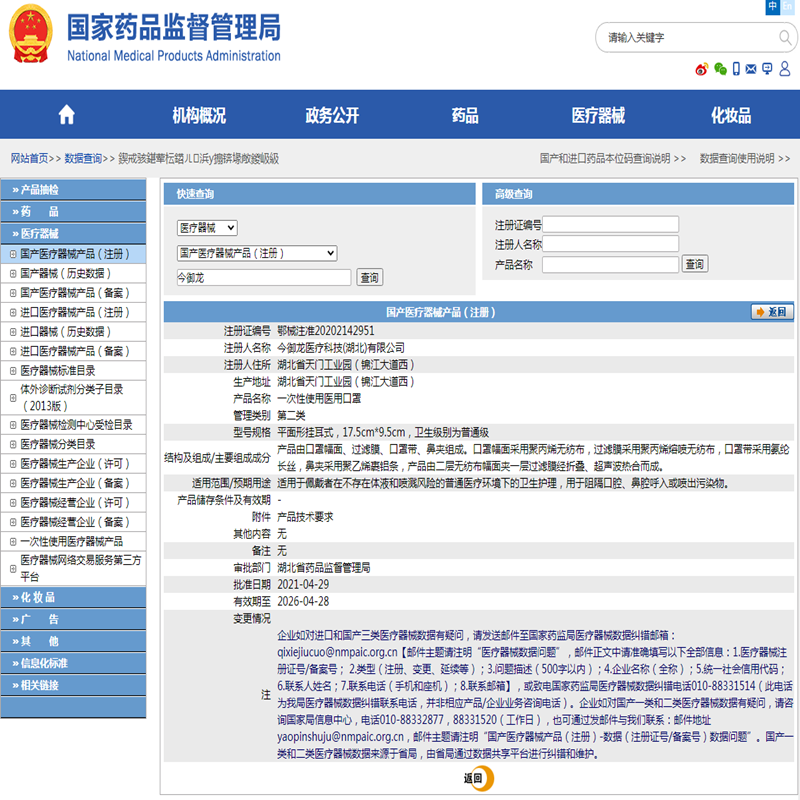800x800 pixels.
Task: Open 化妆品 navigation menu
Action: click(x=731, y=115)
